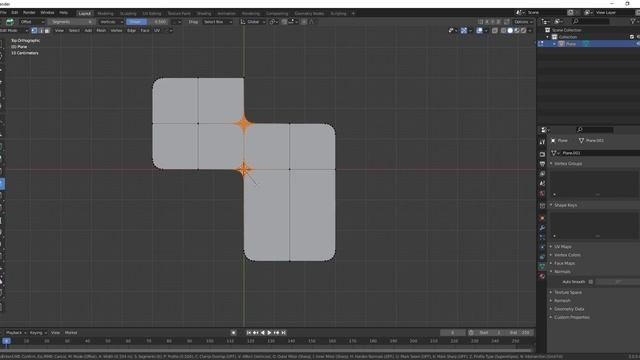The height and width of the screenshot is (360, 640).
Task: Switch to wireframe viewport shading
Action: coord(503,30)
